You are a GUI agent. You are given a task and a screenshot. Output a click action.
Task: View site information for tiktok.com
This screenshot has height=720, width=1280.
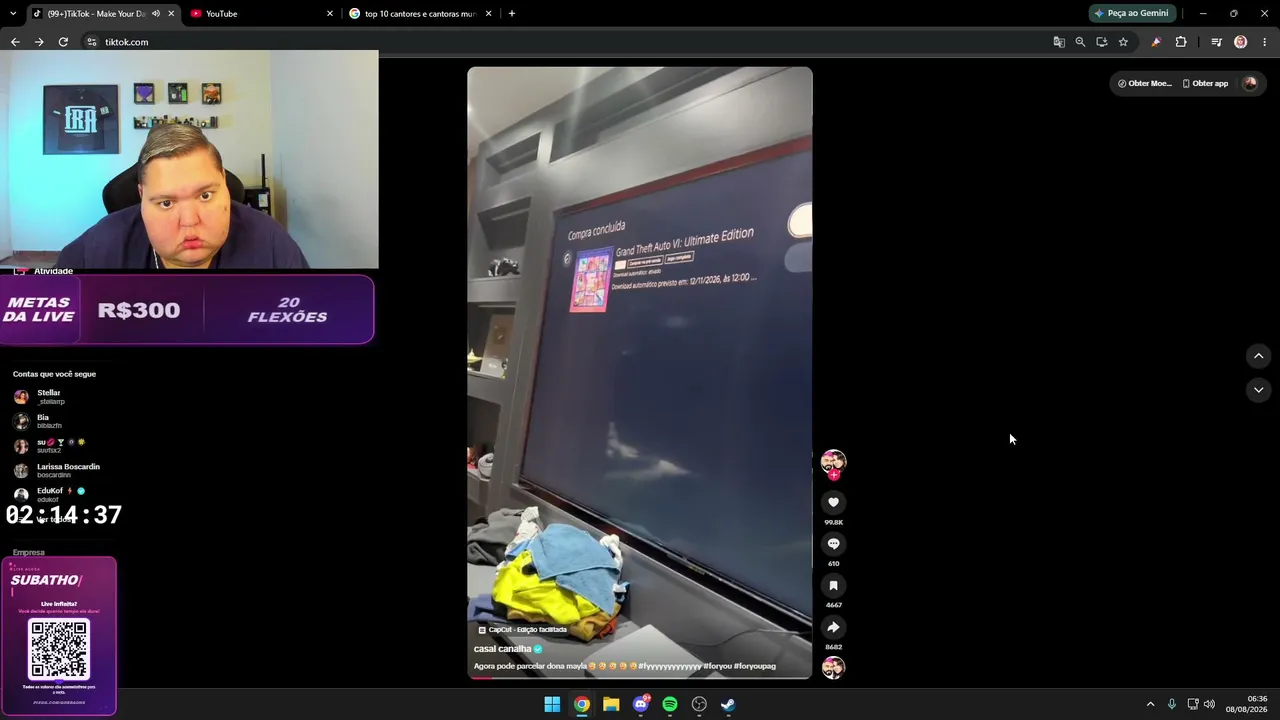tap(91, 42)
